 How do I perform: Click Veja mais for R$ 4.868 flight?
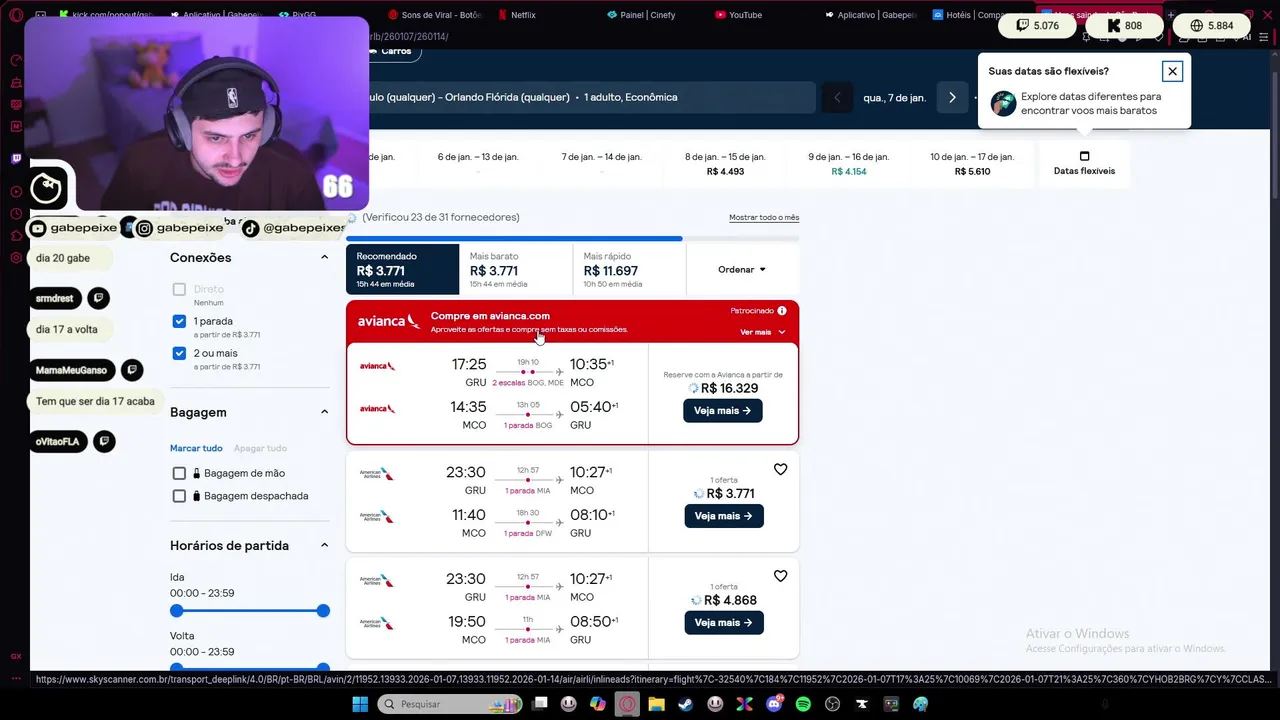coord(724,622)
